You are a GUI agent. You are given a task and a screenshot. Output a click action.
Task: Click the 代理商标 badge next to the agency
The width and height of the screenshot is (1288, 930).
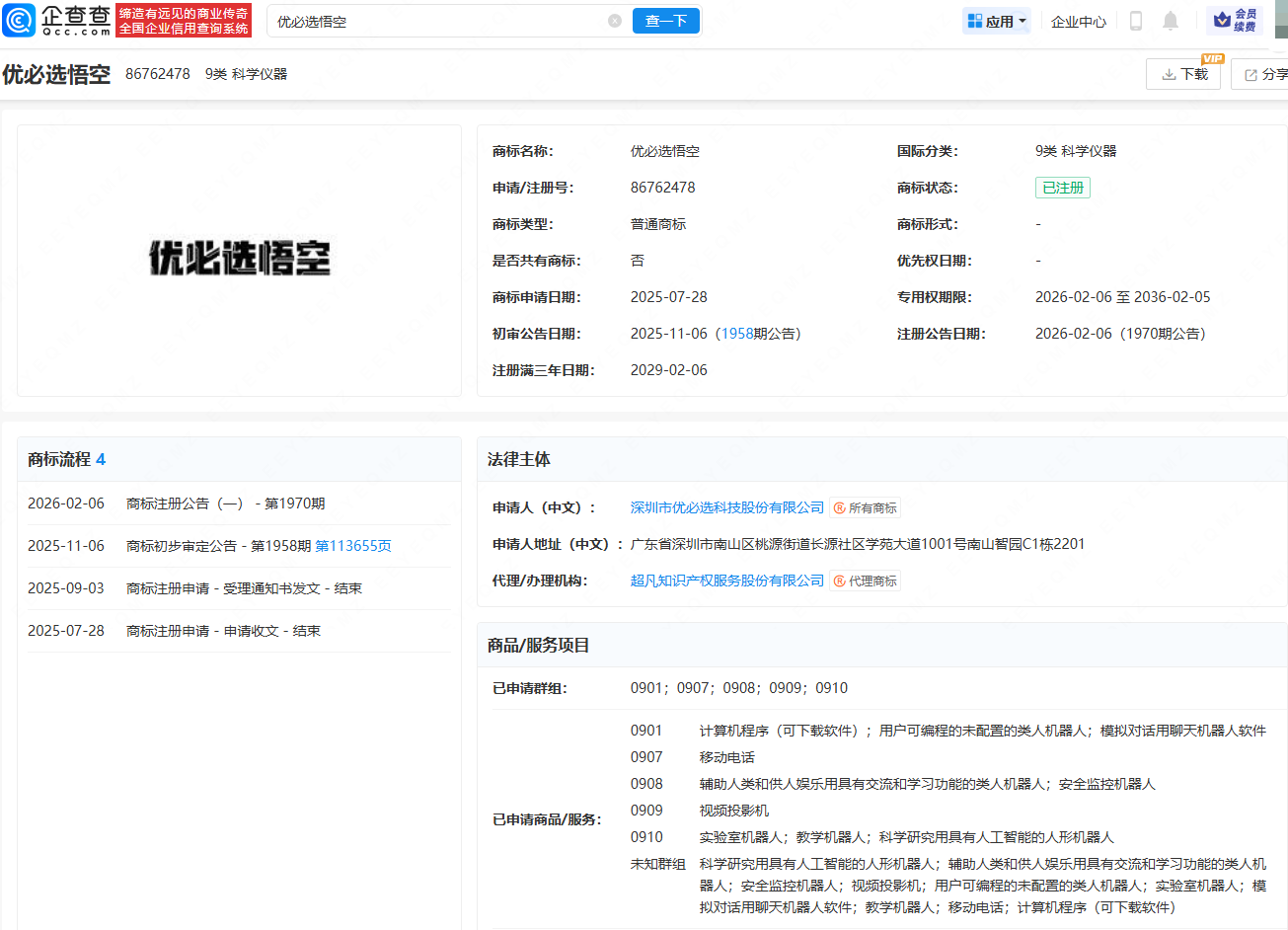coord(865,581)
